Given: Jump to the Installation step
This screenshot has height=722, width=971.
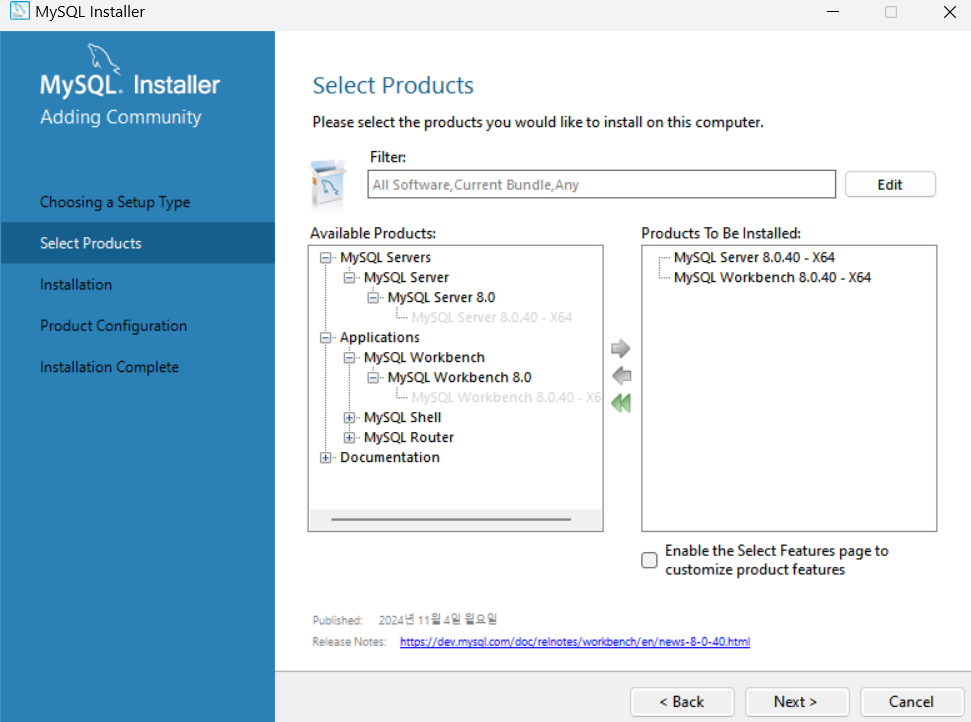Looking at the screenshot, I should [76, 285].
